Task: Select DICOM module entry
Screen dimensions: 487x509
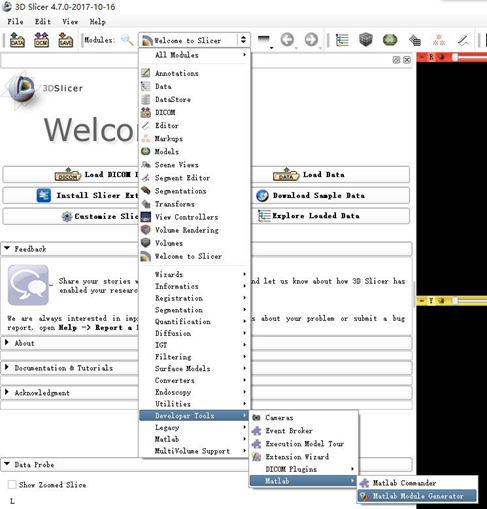Action: [194, 112]
